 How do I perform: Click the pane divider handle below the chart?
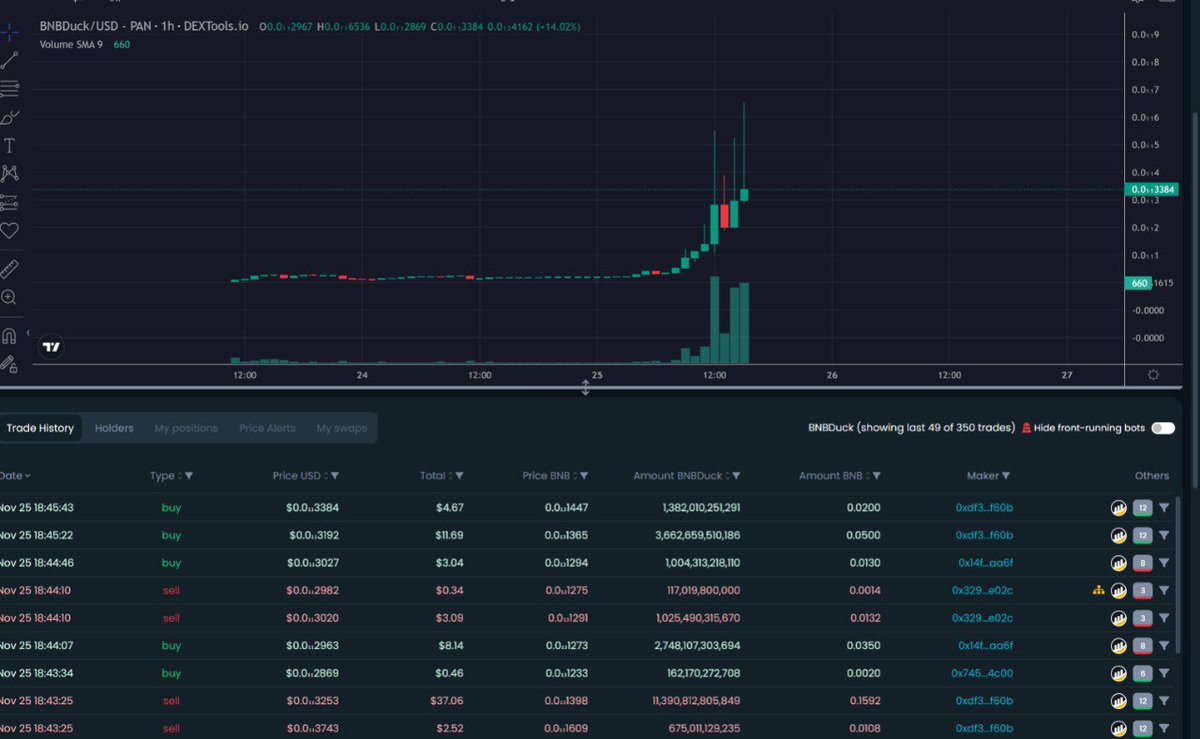click(x=586, y=387)
